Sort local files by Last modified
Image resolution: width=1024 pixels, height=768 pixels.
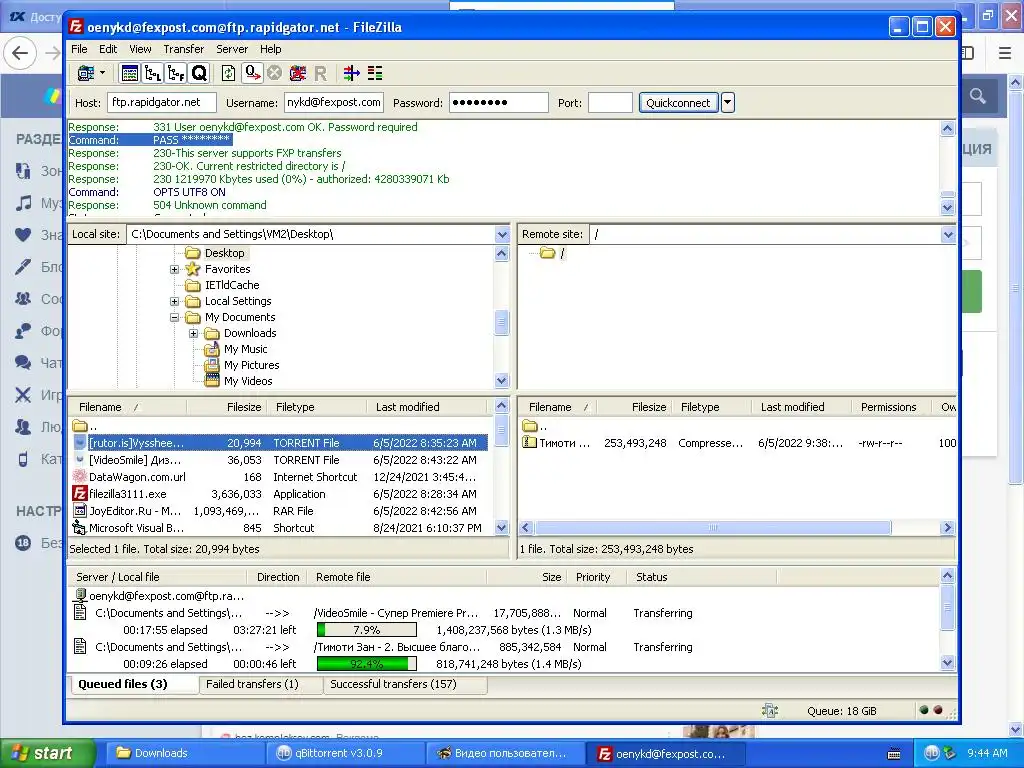(x=428, y=407)
